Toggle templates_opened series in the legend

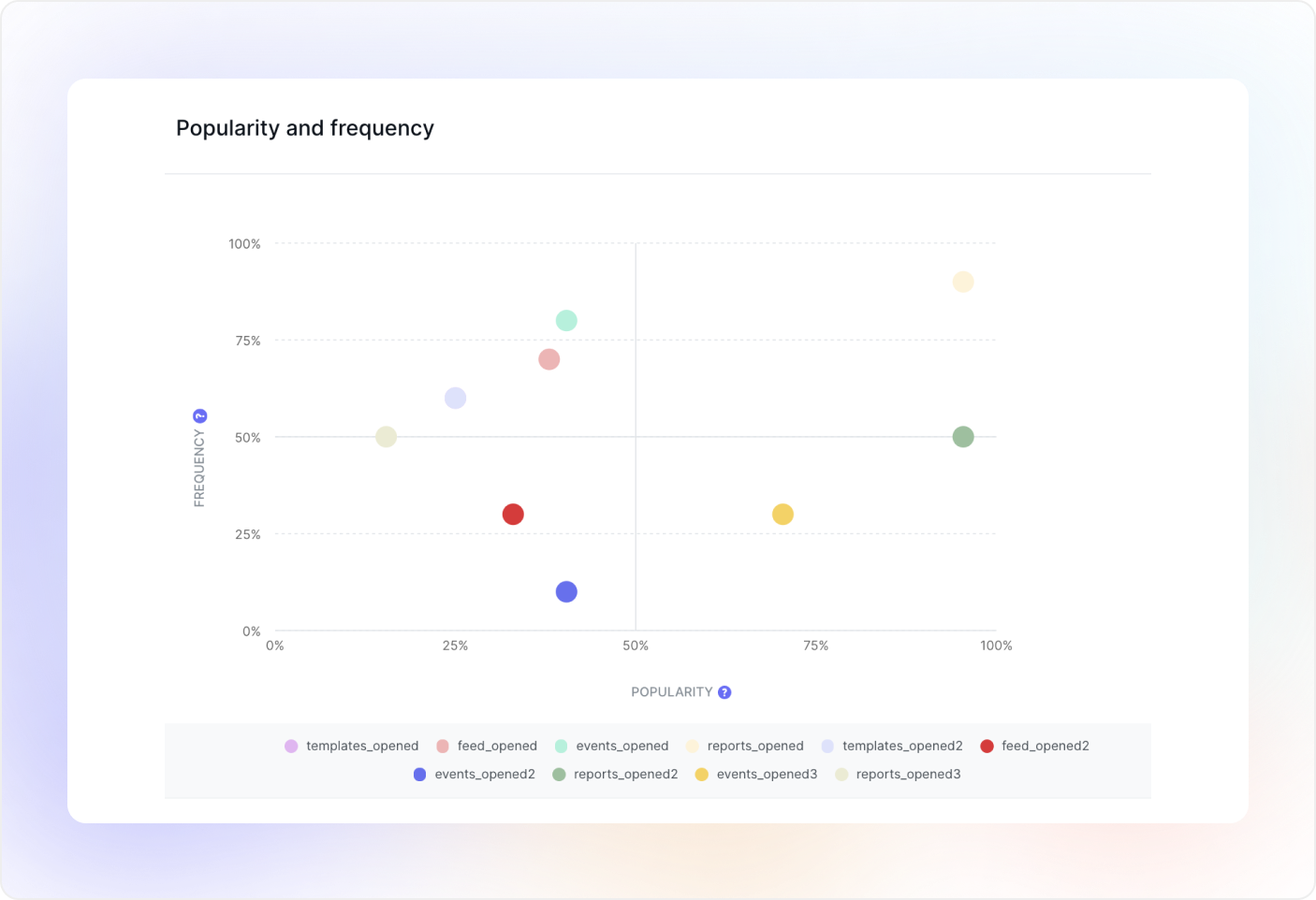coord(352,746)
